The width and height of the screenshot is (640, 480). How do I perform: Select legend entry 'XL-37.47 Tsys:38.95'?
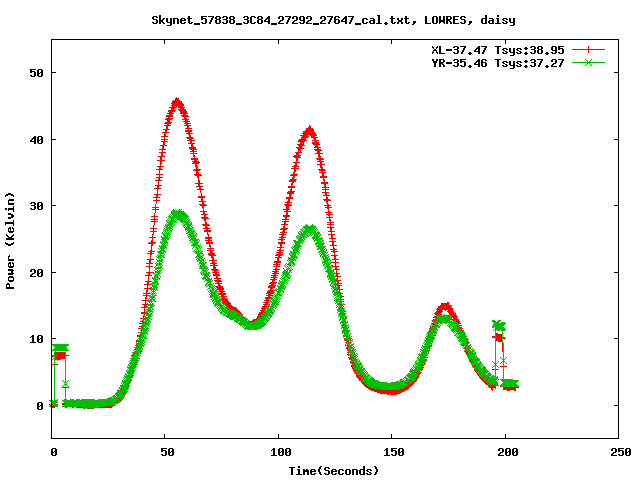click(x=498, y=50)
